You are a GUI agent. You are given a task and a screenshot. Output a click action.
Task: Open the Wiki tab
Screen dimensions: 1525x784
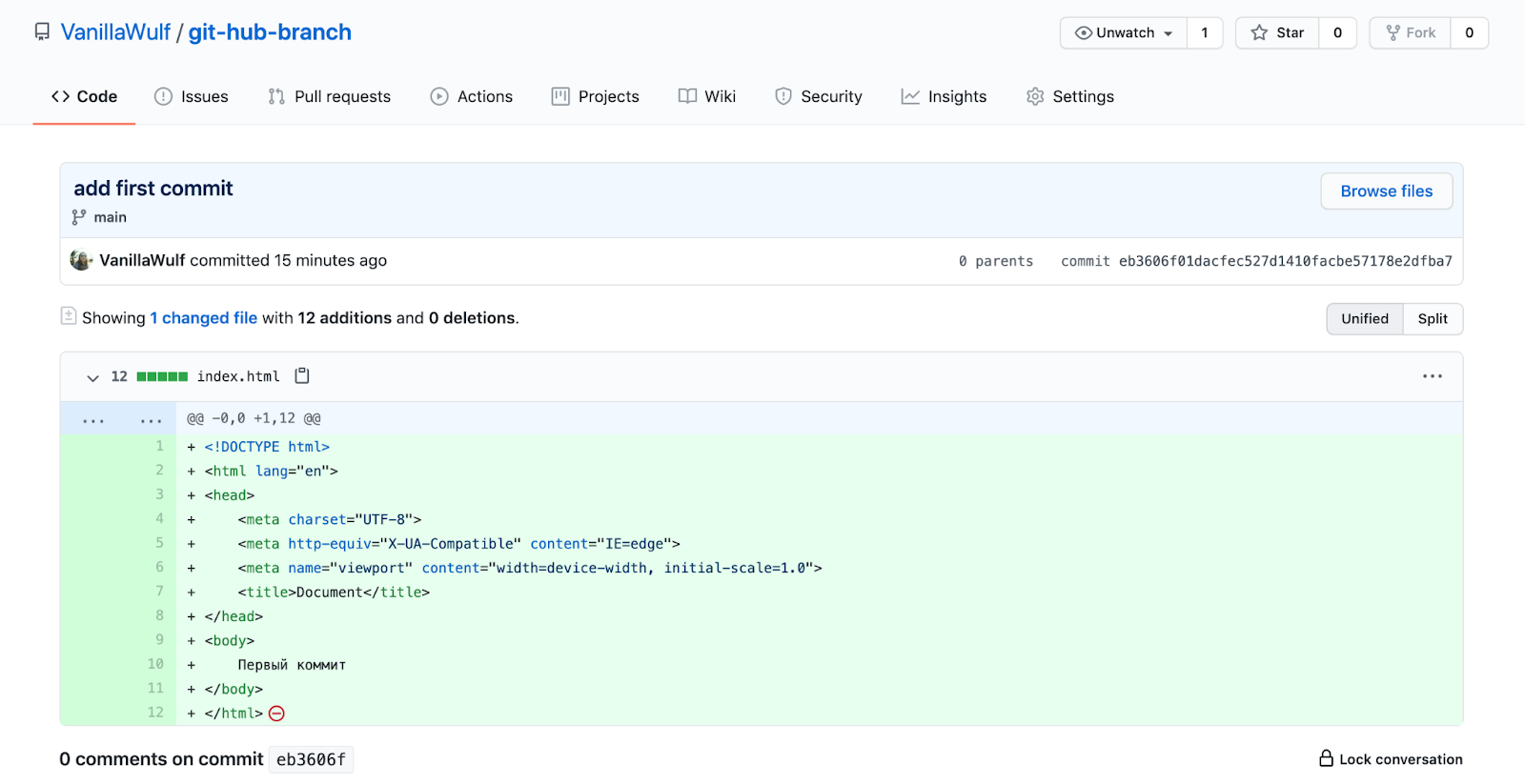707,96
